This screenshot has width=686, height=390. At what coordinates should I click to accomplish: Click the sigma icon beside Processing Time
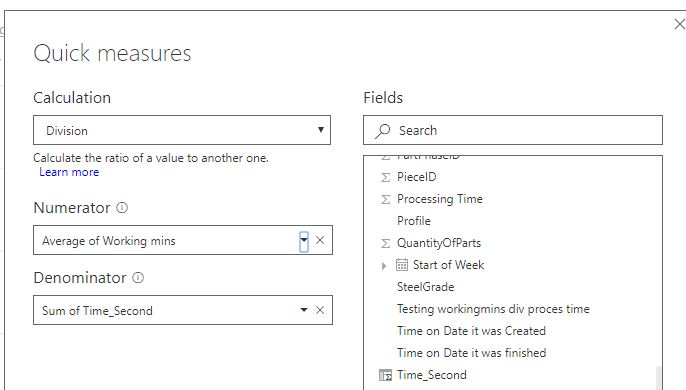(x=385, y=200)
